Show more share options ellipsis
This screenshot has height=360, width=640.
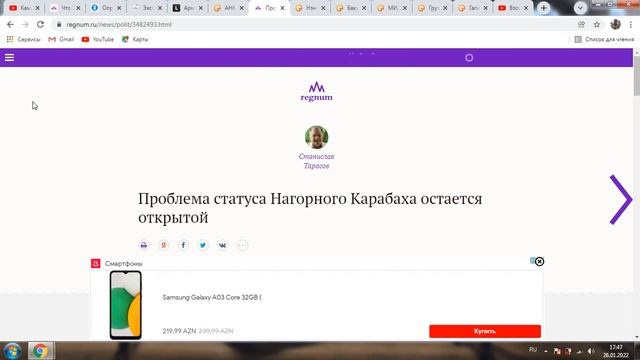coord(242,245)
